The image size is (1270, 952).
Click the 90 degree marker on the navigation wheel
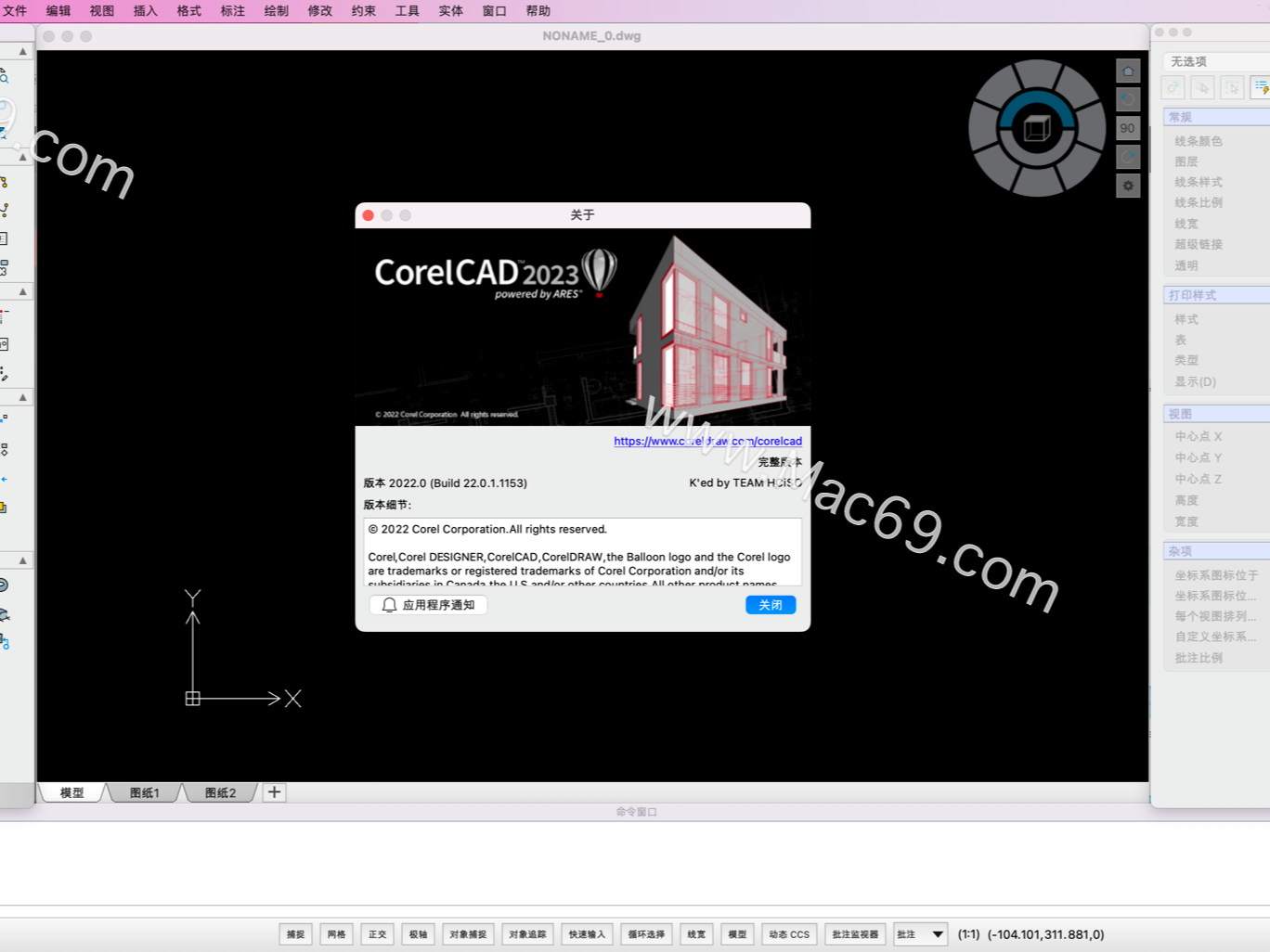click(x=1127, y=127)
